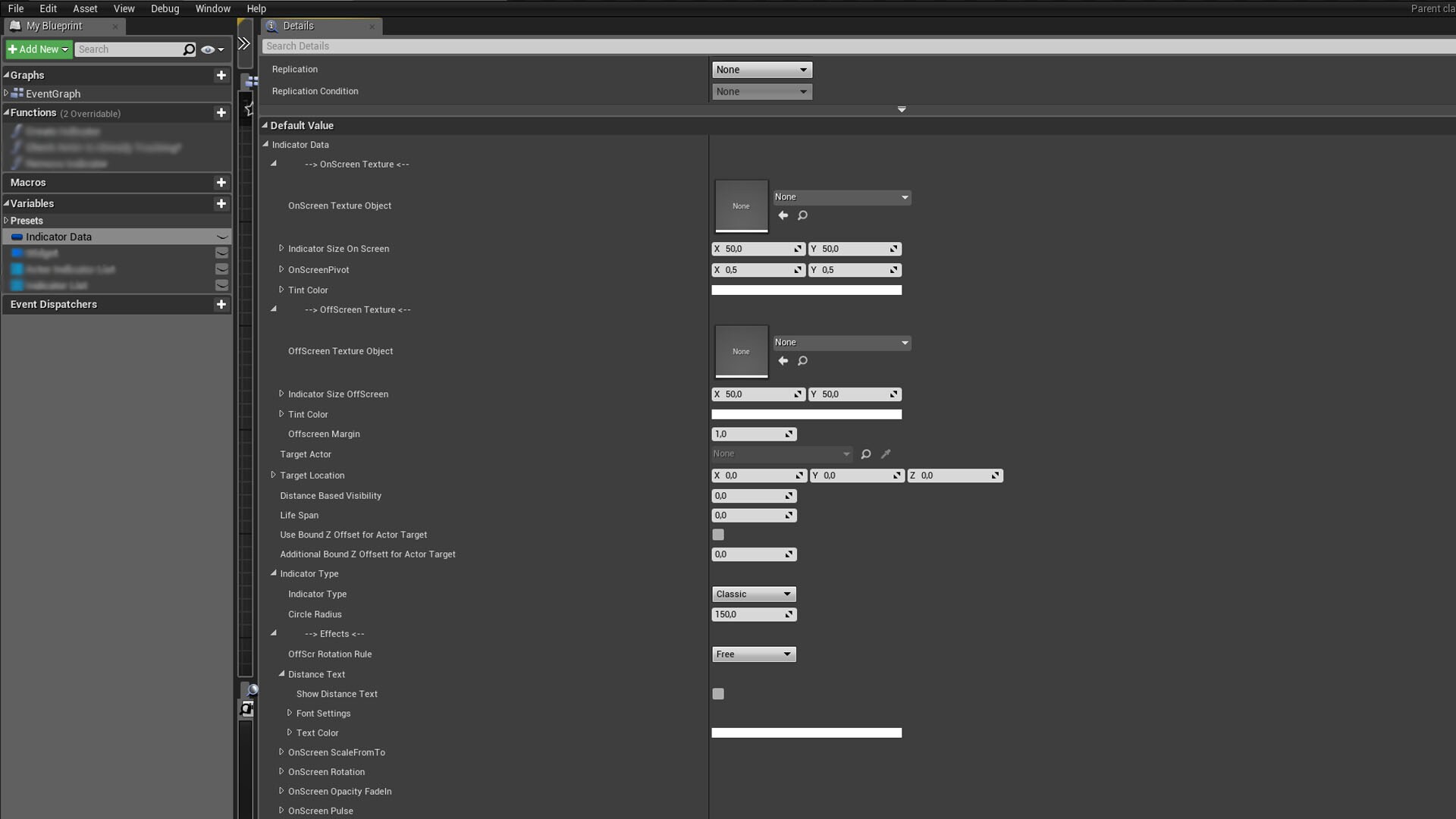Enable Show Distance Text
The image size is (1456, 819).
coord(718,693)
